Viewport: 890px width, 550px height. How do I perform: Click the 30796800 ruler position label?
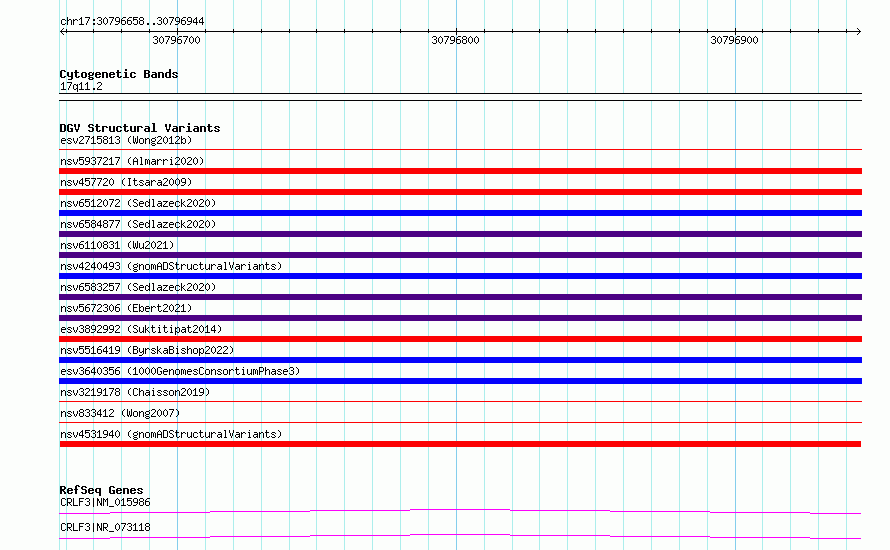(455, 40)
